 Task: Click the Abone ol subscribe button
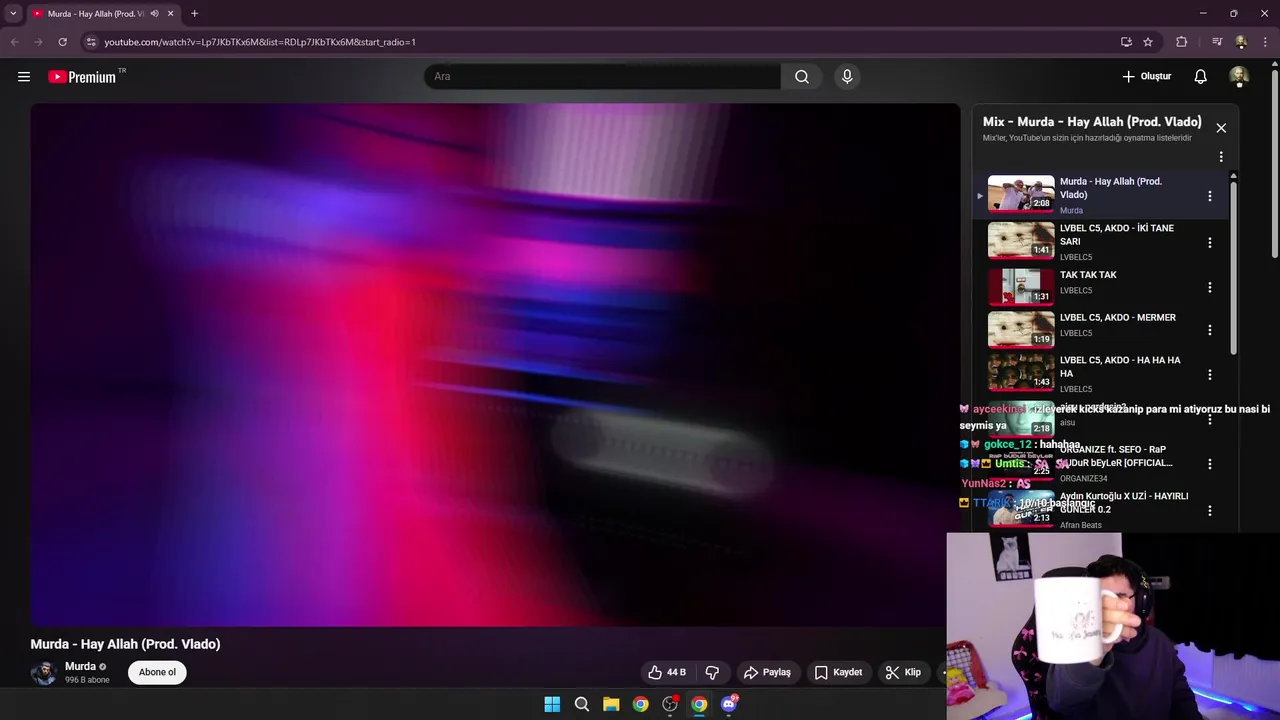[157, 673]
